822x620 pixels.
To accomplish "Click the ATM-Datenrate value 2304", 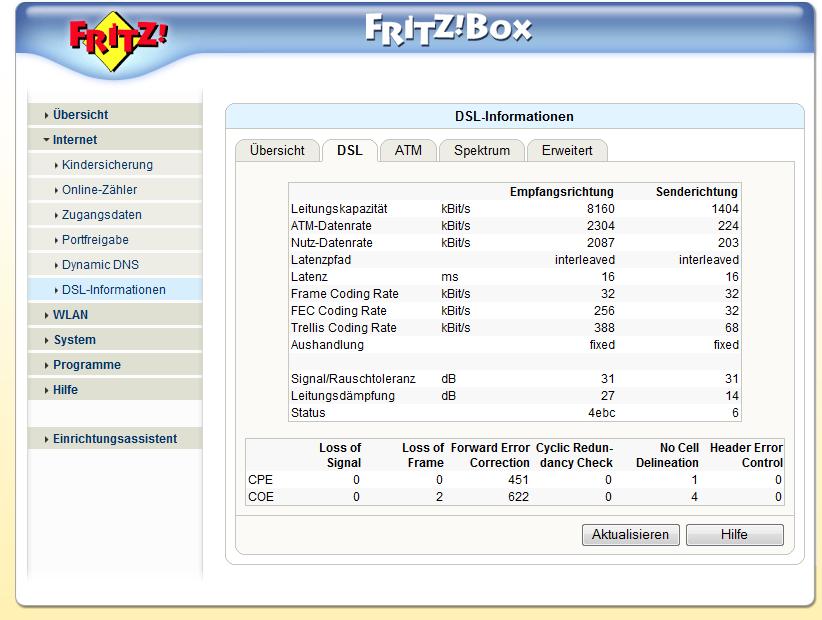I will point(601,226).
